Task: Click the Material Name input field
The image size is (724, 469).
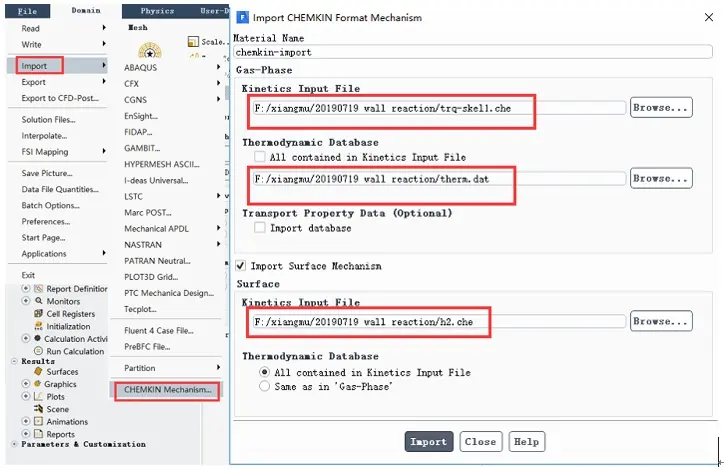Action: tap(473, 52)
